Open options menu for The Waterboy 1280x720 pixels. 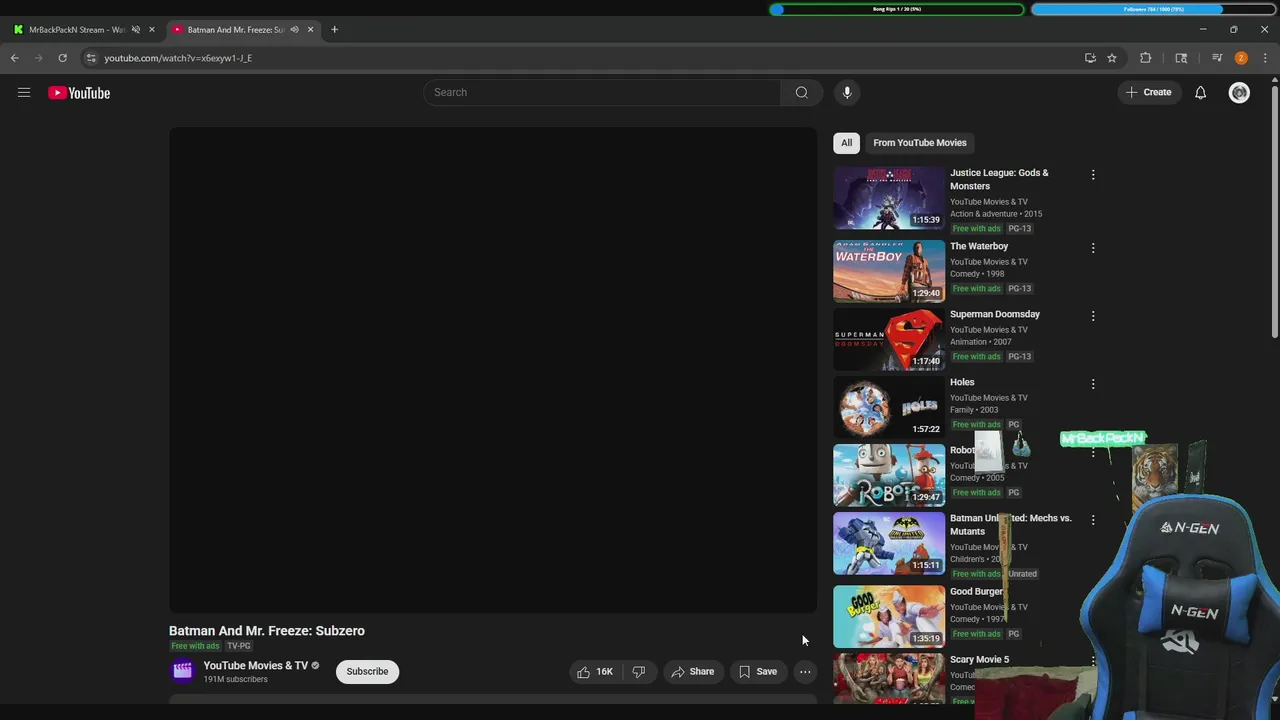point(1093,248)
